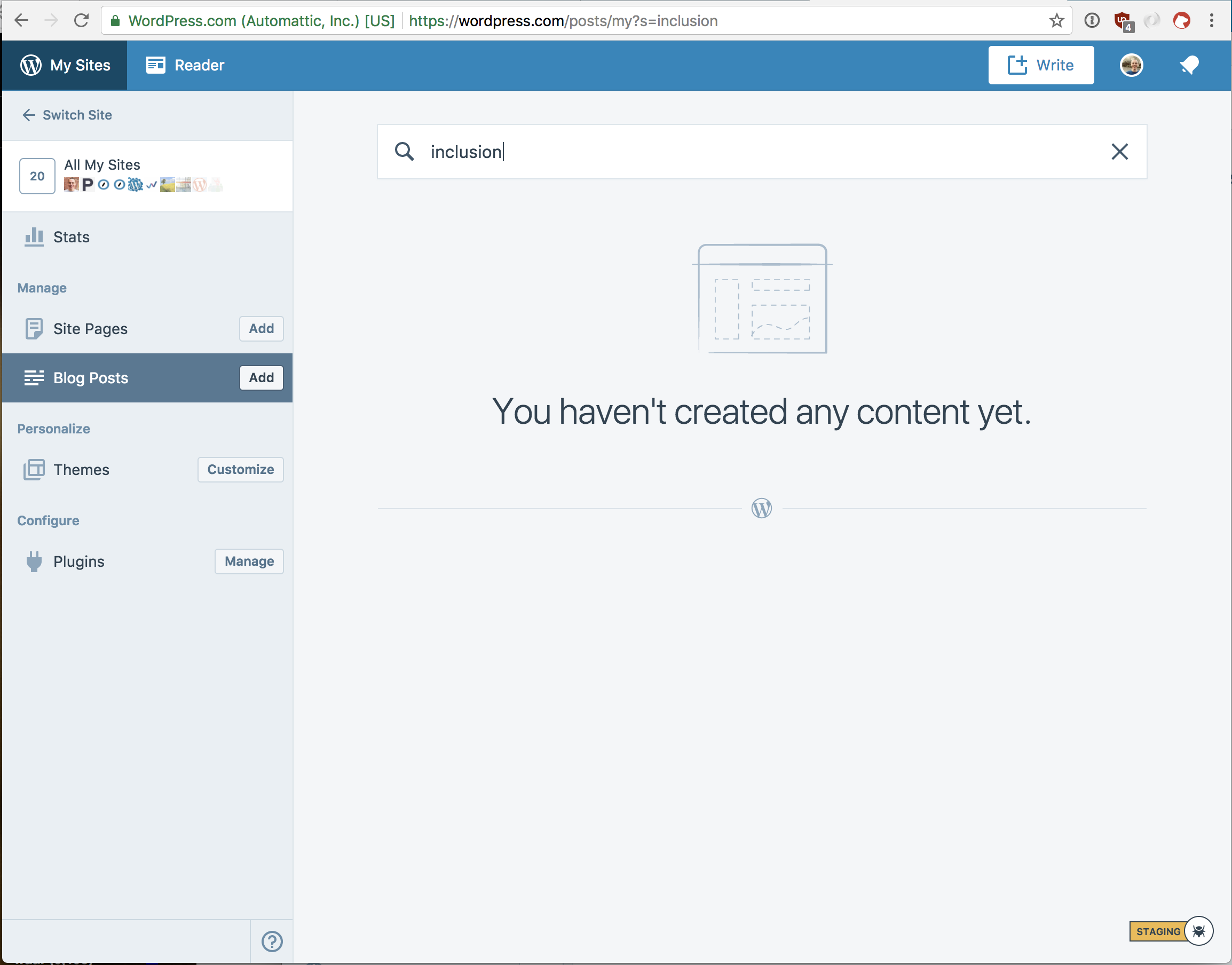Click the staging bug report icon
Screen dimensions: 1232x965
click(x=1199, y=931)
